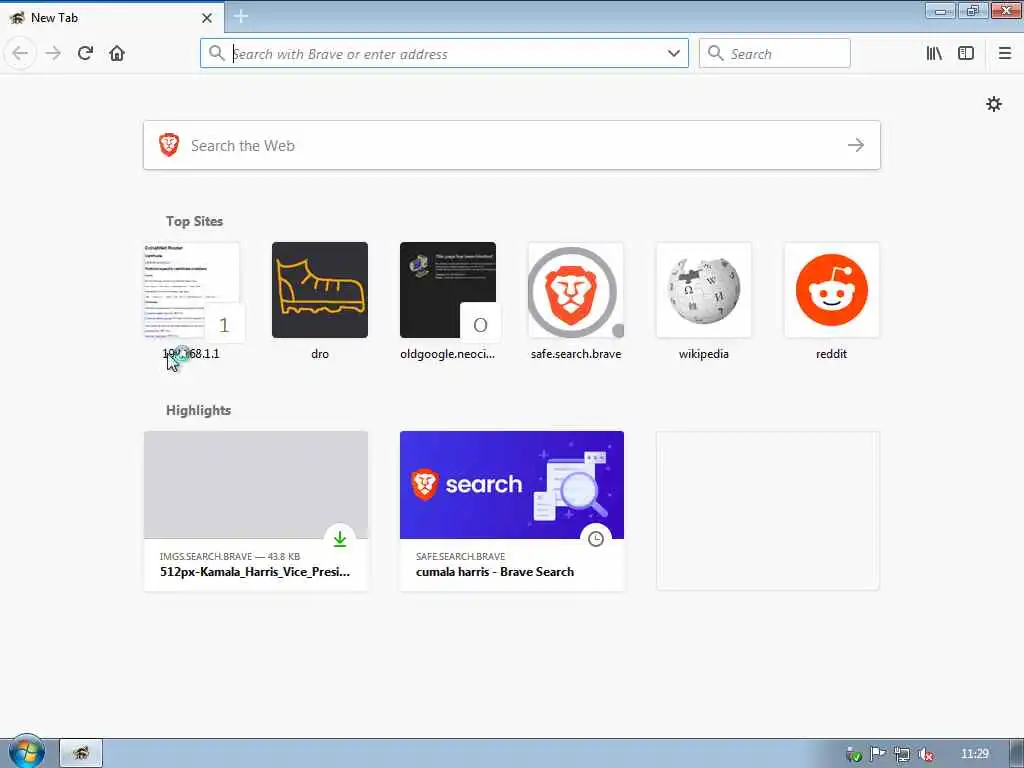Toggle the sidebar view icon
The width and height of the screenshot is (1024, 768).
pos(966,54)
